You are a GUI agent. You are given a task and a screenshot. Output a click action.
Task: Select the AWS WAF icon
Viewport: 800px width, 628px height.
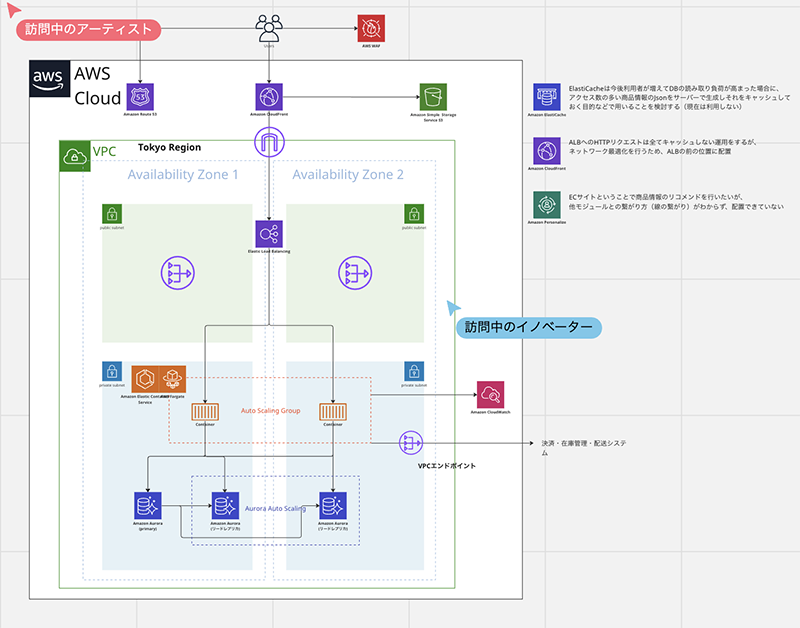click(371, 28)
